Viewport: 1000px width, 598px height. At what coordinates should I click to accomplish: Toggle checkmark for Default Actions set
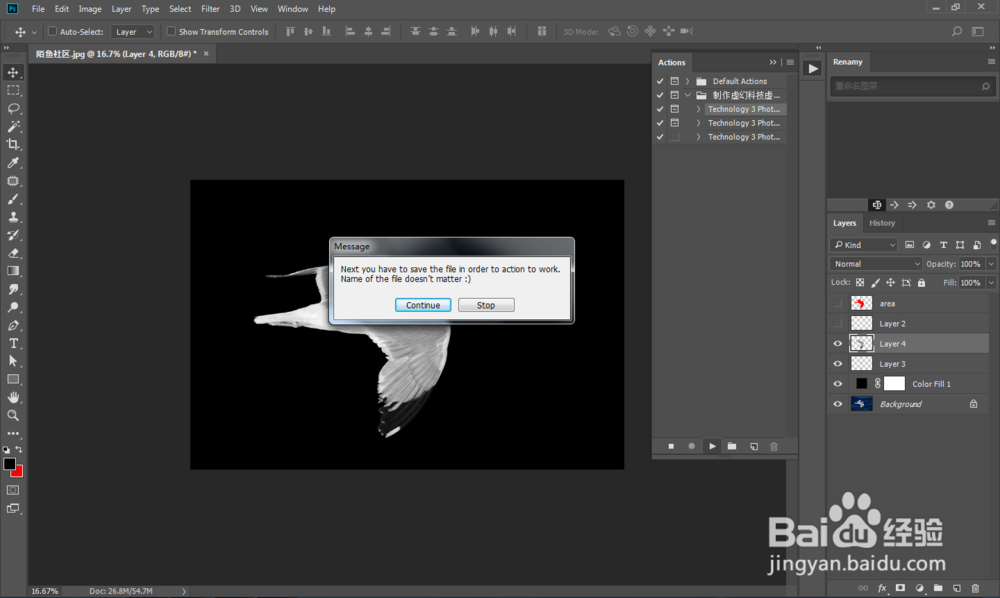point(660,81)
